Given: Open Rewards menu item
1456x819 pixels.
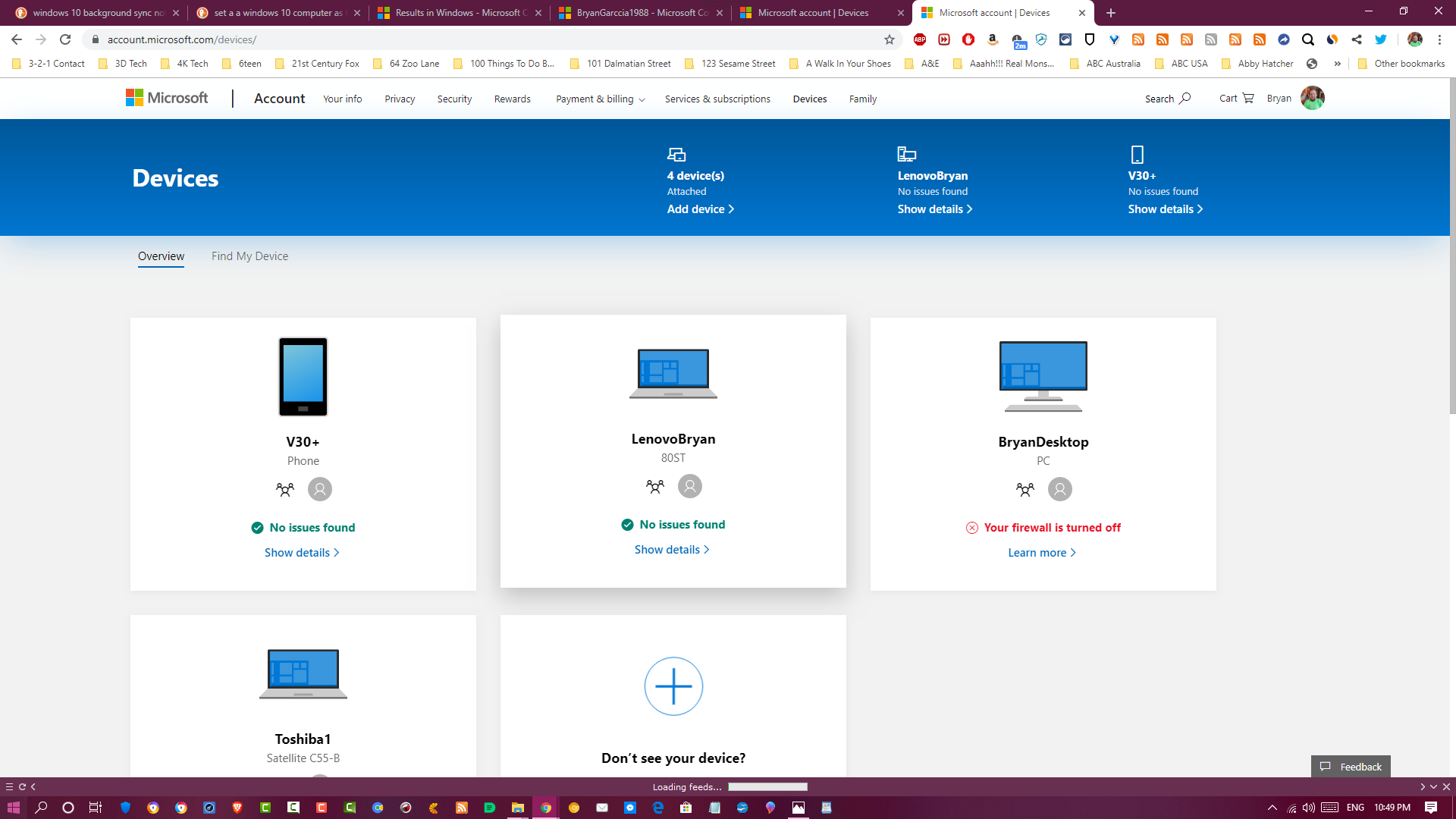Looking at the screenshot, I should point(513,99).
